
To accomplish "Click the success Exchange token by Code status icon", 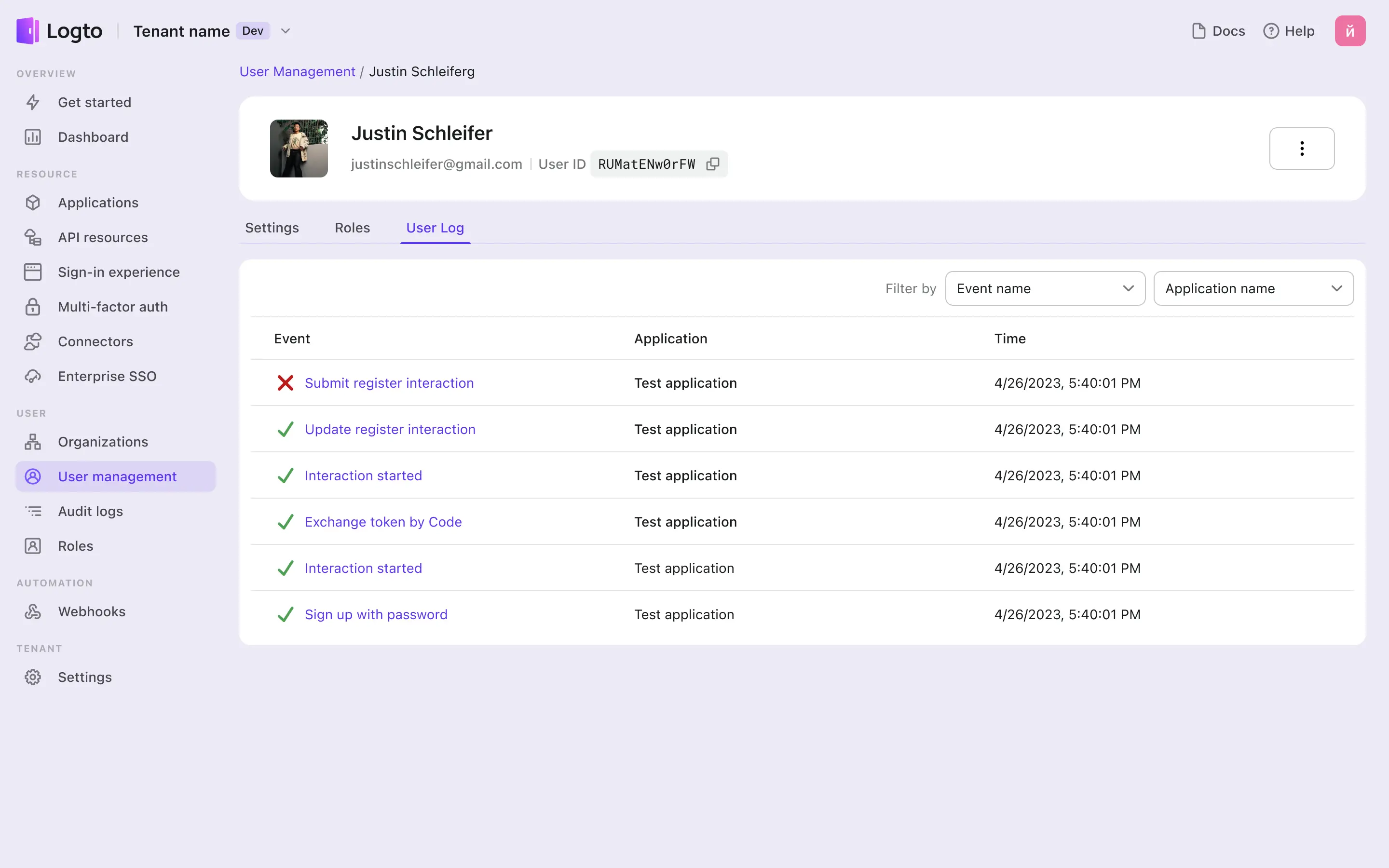I will 285,522.
